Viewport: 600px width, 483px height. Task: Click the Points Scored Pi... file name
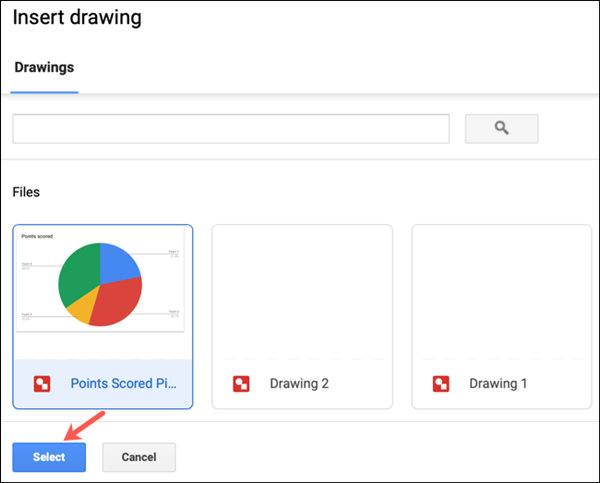[x=124, y=383]
